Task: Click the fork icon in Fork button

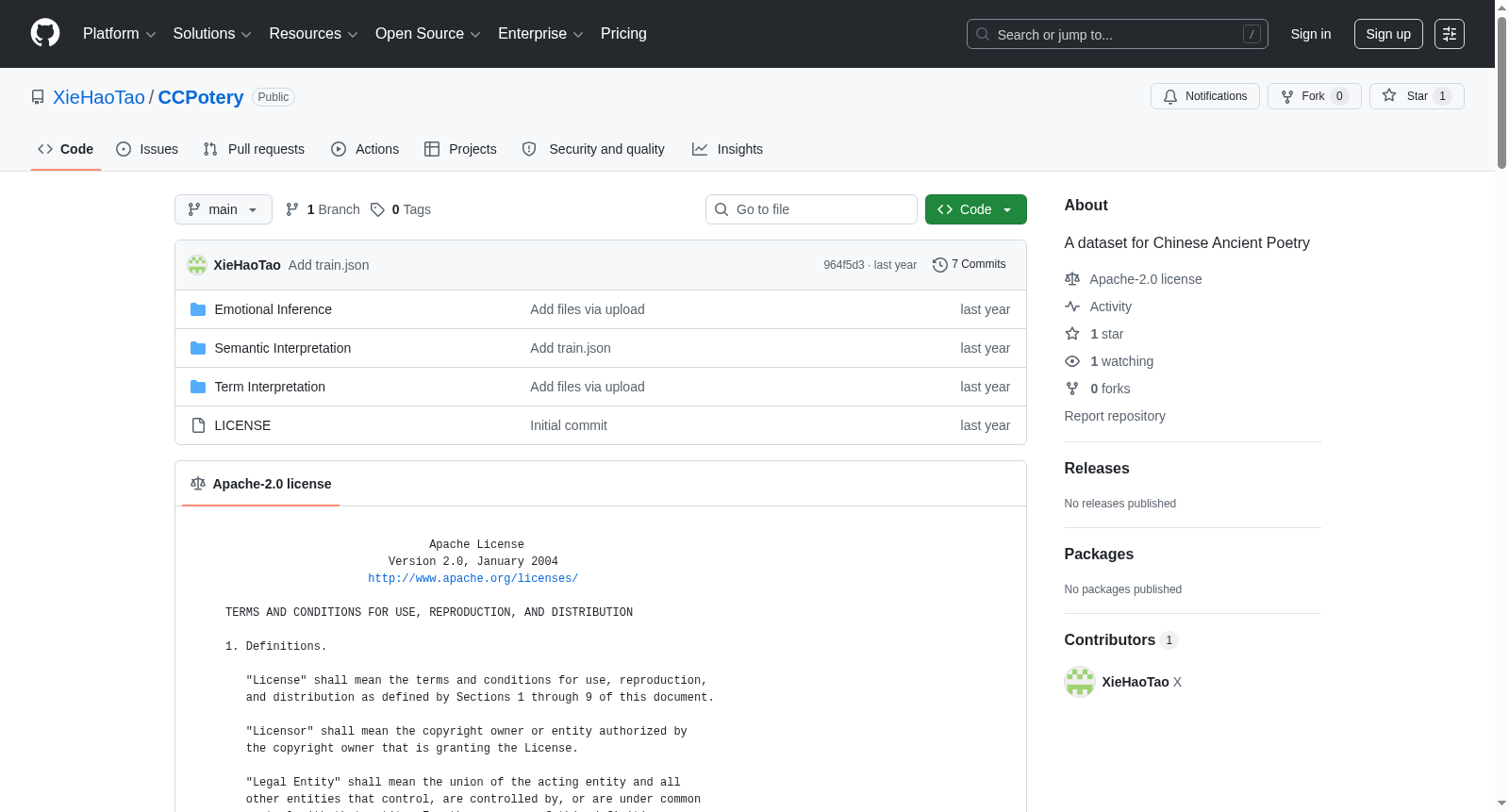Action: pos(1287,96)
